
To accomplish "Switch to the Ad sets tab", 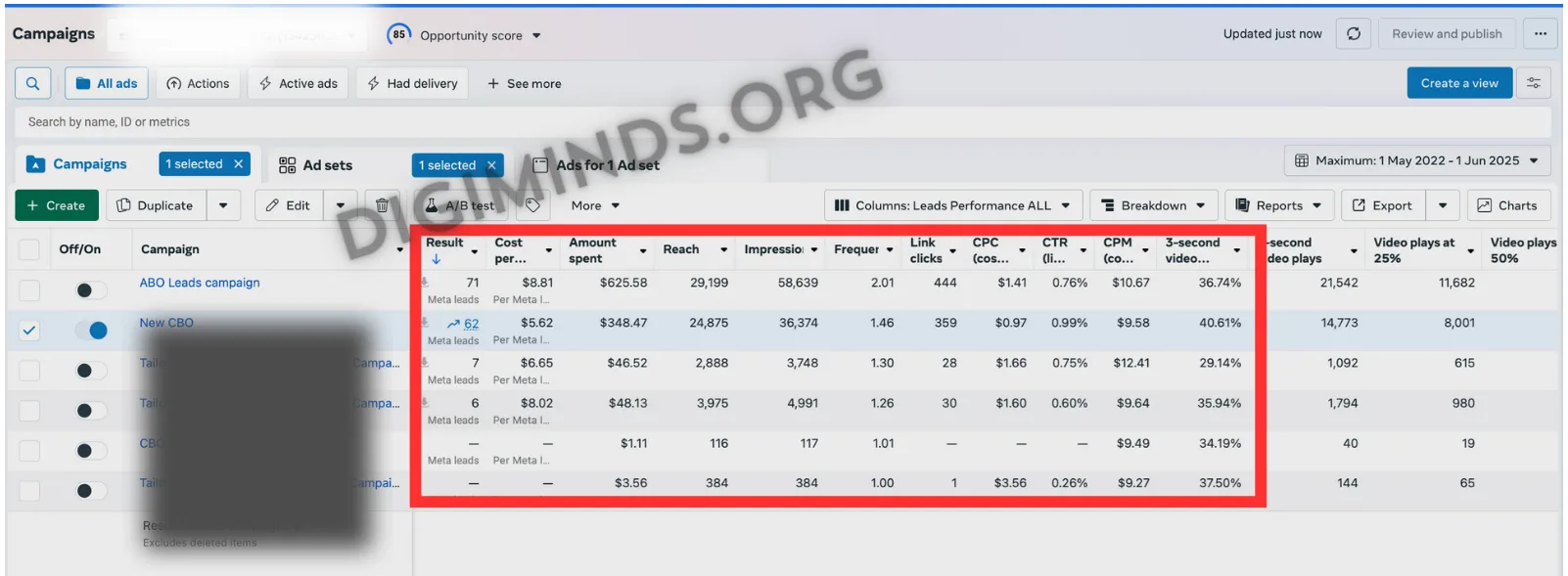I will click(315, 165).
